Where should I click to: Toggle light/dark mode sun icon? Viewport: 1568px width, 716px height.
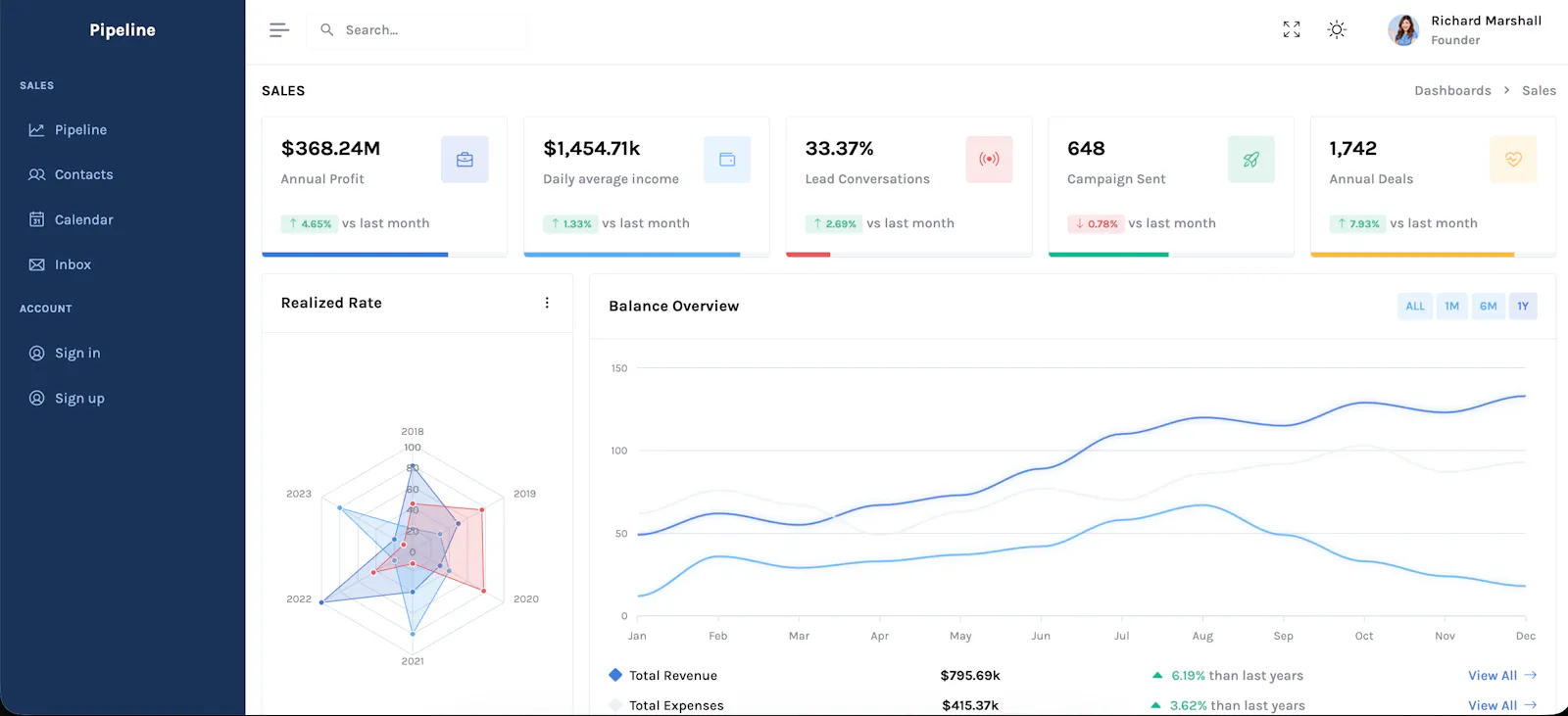click(x=1337, y=29)
